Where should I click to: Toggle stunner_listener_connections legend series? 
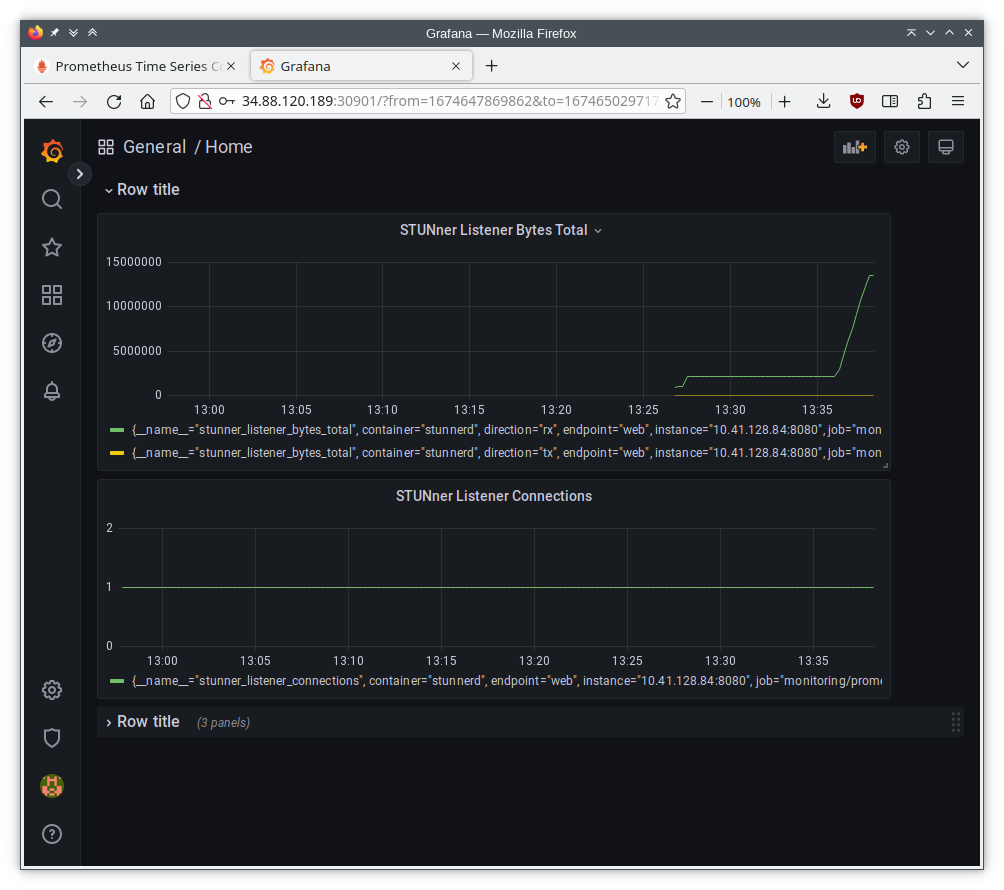point(506,681)
